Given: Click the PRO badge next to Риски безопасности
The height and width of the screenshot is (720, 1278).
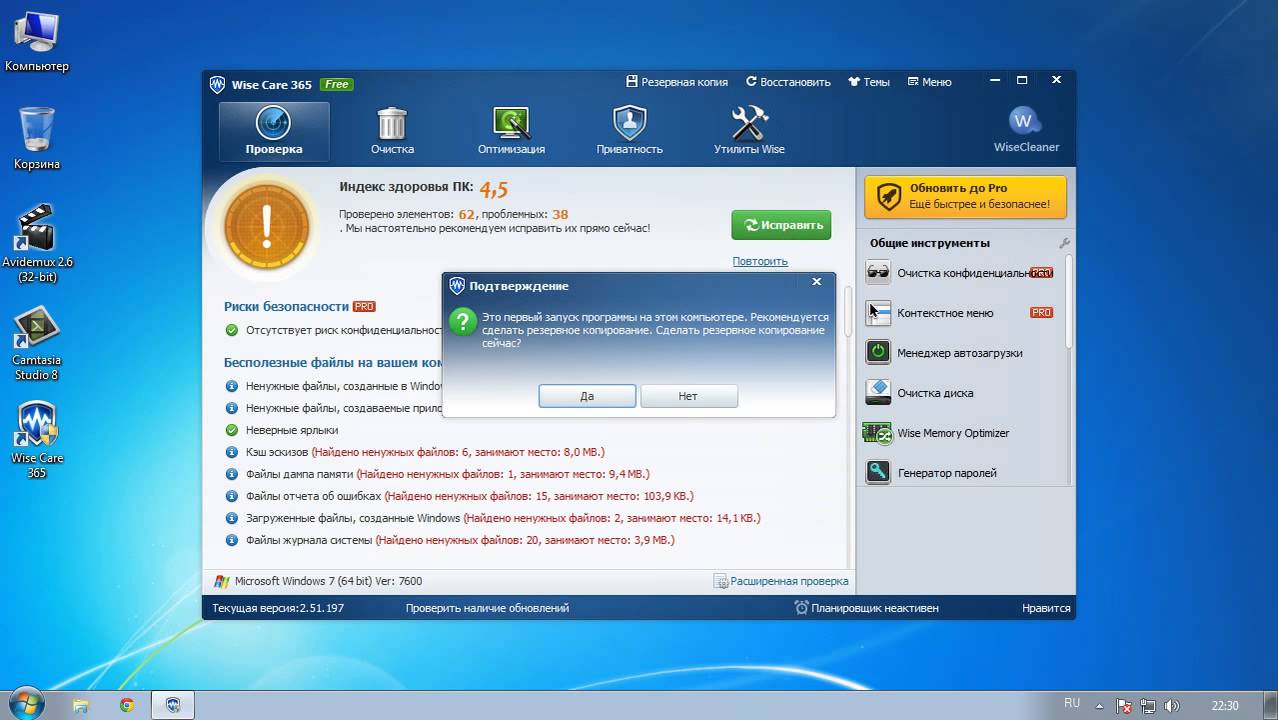Looking at the screenshot, I should point(364,307).
